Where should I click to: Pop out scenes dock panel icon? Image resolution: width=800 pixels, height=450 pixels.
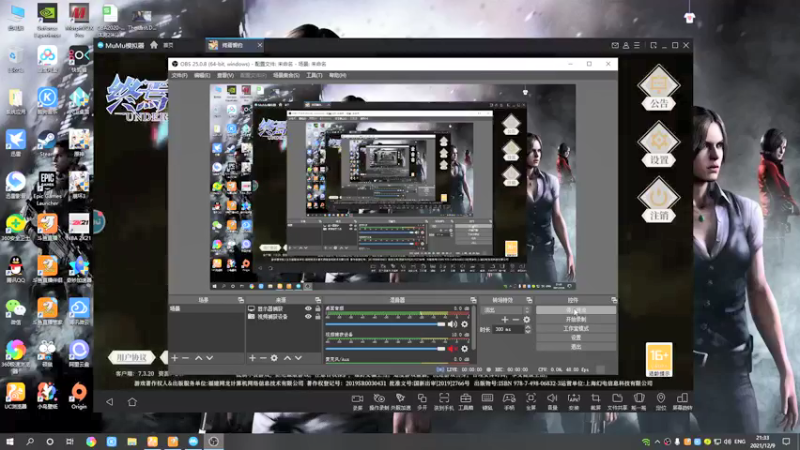[x=241, y=300]
